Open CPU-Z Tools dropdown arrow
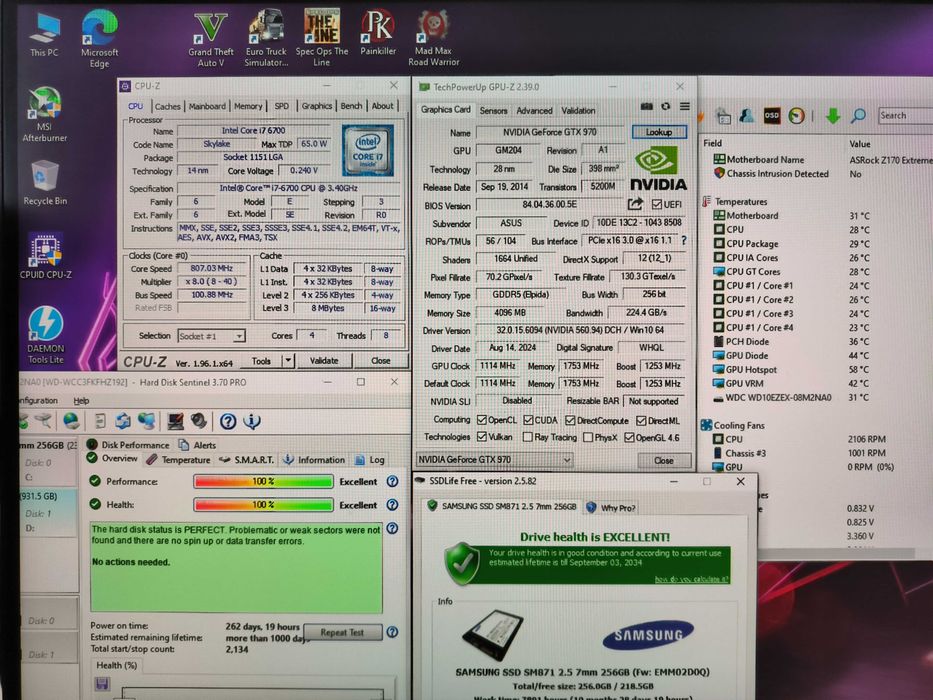This screenshot has width=933, height=700. coord(288,360)
